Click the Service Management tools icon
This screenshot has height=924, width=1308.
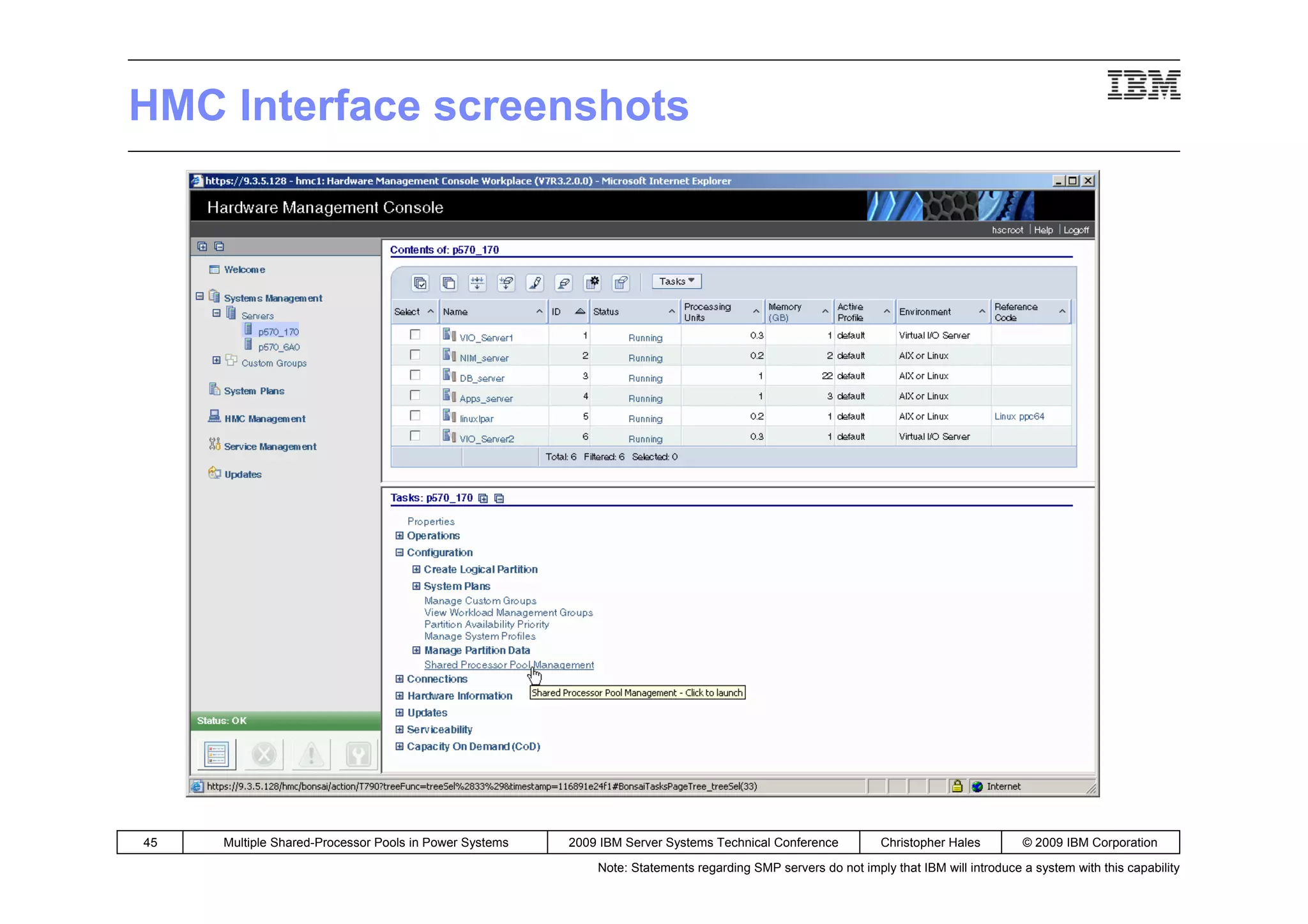(215, 444)
